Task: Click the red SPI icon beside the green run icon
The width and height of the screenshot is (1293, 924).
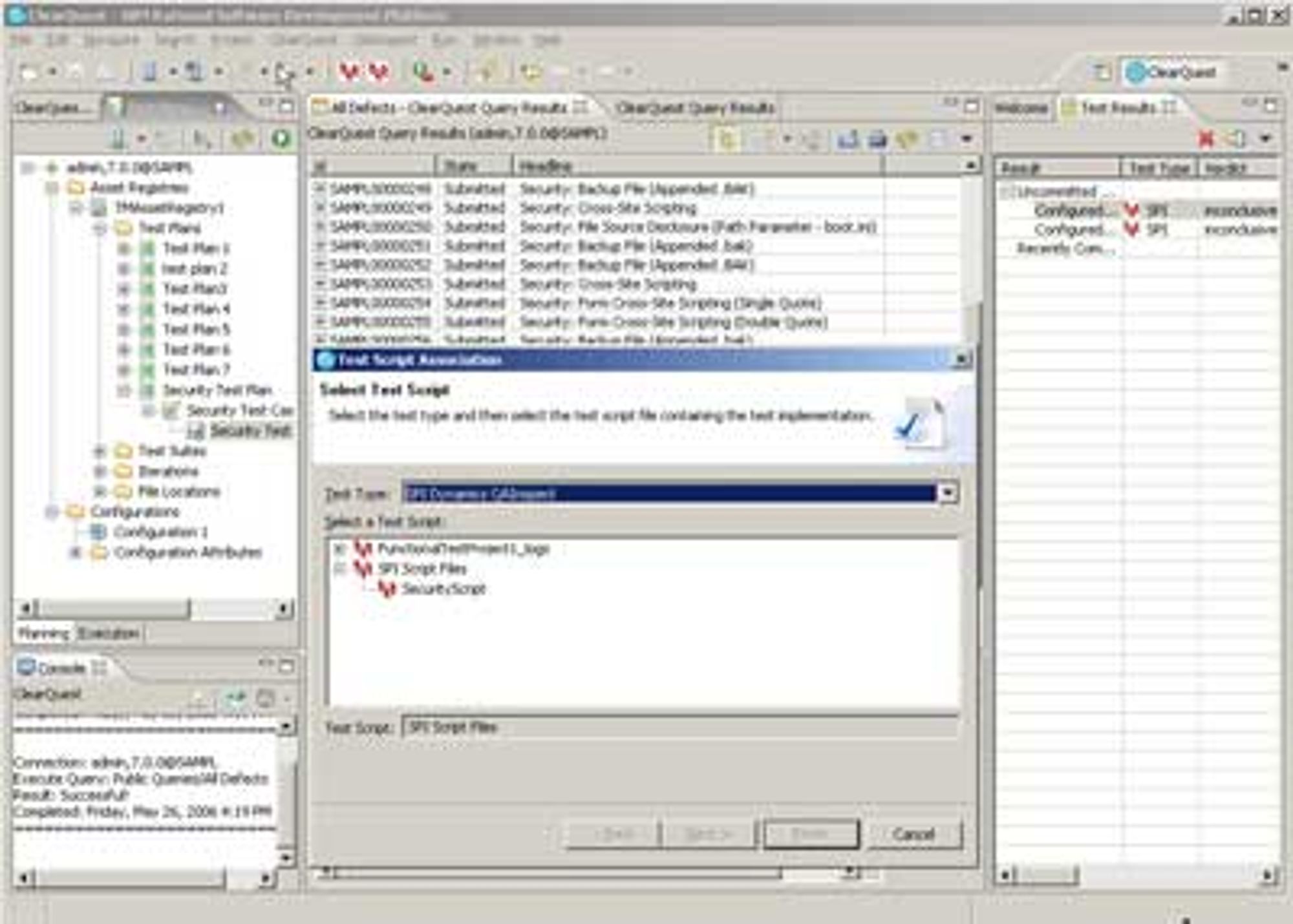Action: pos(379,72)
